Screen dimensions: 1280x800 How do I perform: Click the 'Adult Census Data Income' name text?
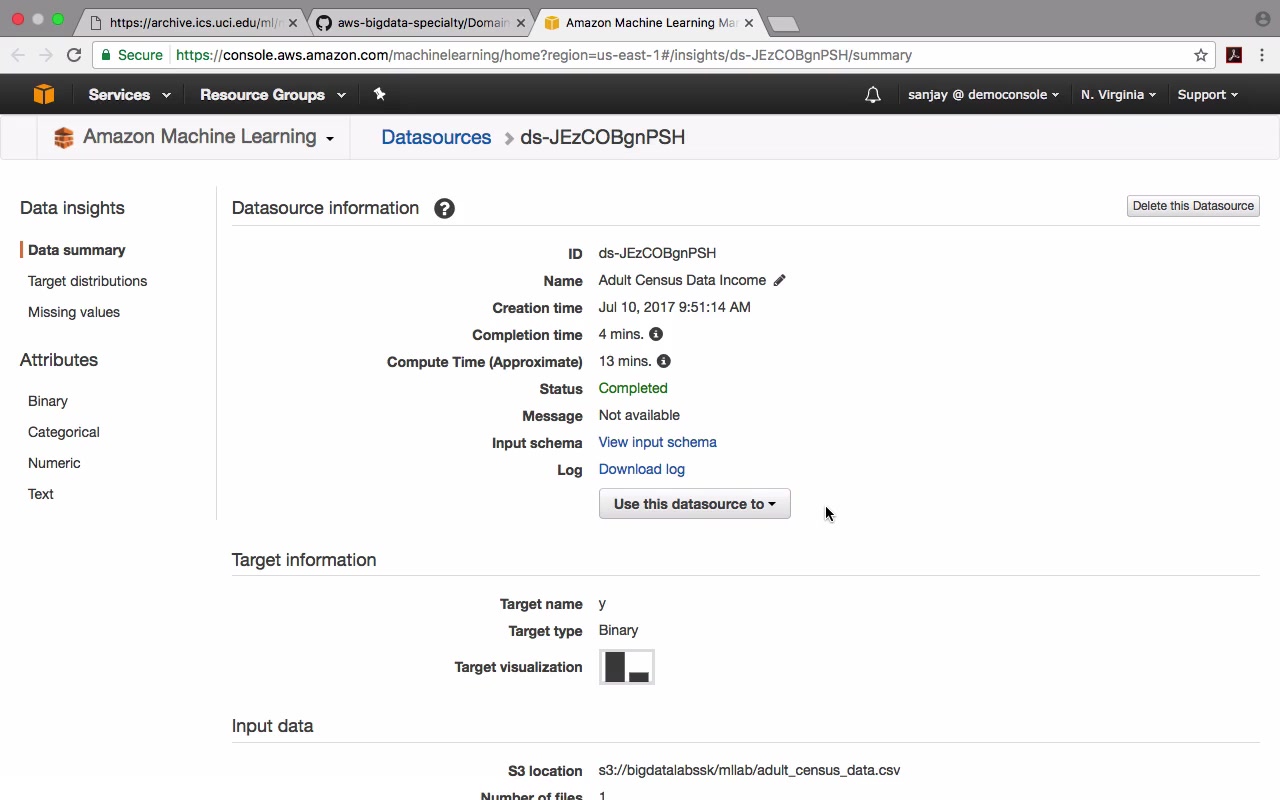(682, 280)
